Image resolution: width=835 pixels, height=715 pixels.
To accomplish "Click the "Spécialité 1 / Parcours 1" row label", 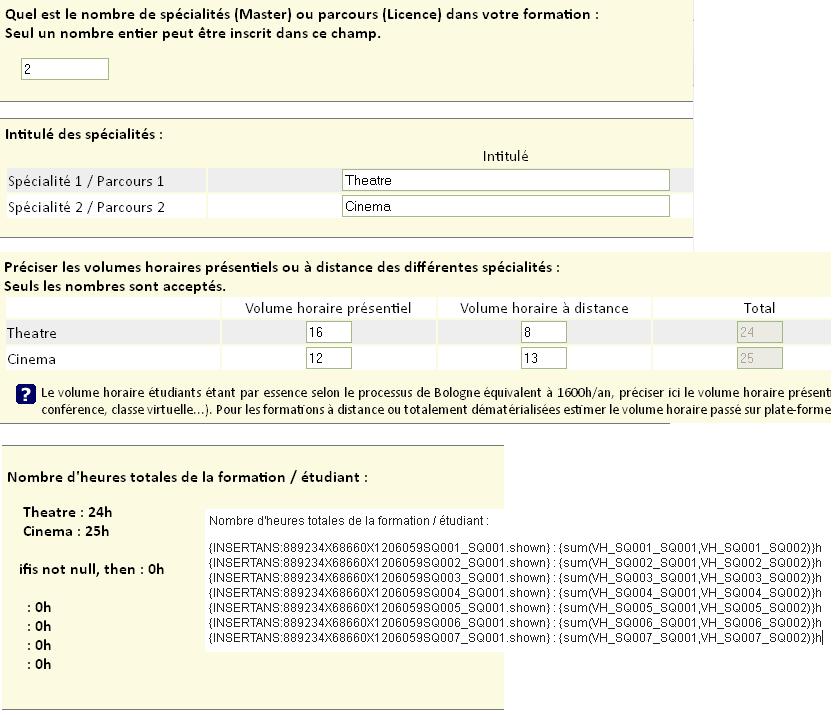I will coord(86,182).
